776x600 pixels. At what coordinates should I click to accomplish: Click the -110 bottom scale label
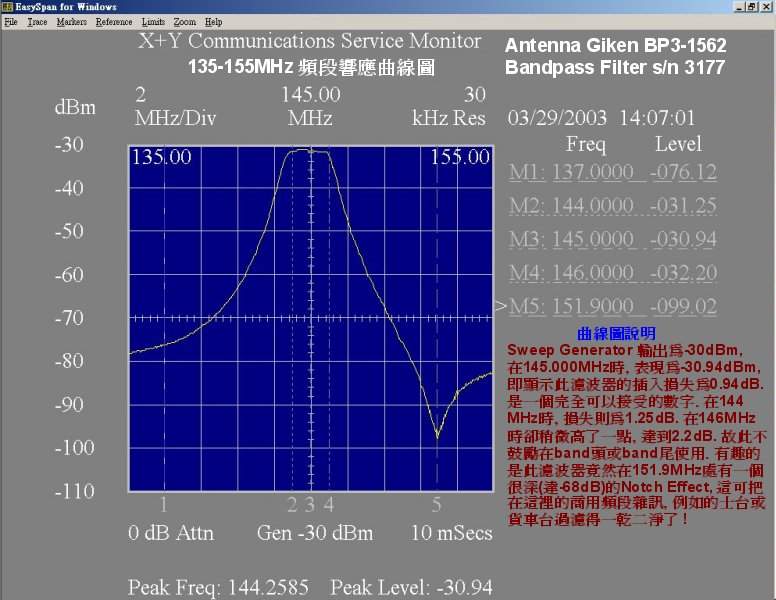click(x=74, y=491)
